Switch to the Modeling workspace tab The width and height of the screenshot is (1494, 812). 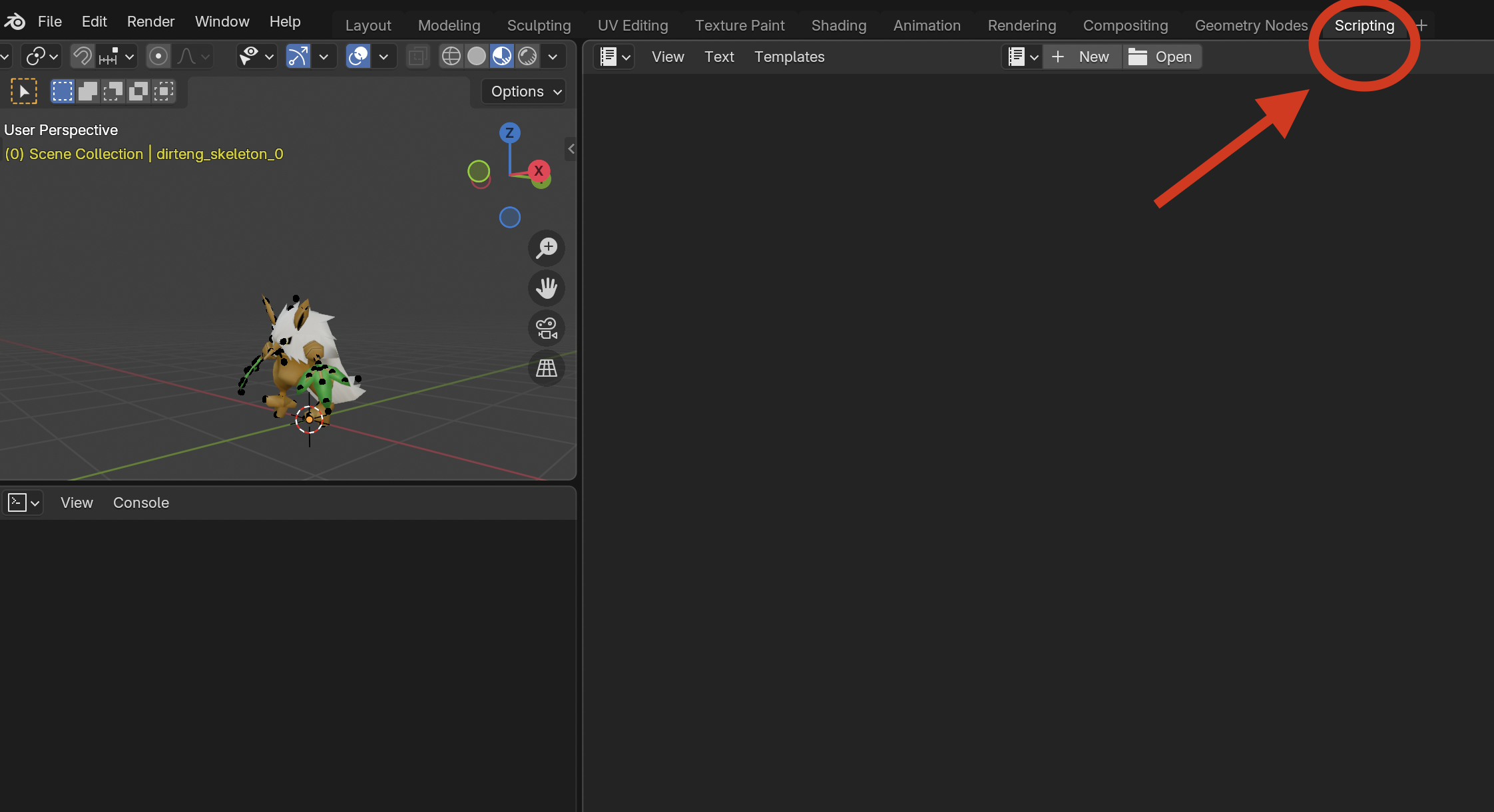point(449,26)
